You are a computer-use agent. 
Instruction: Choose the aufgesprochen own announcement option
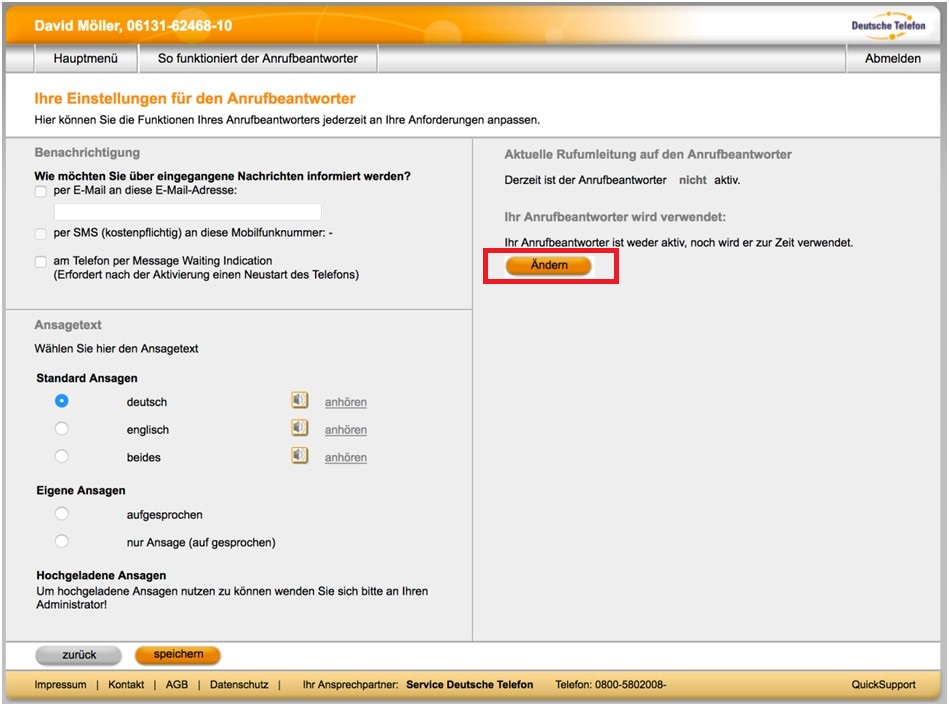[62, 514]
